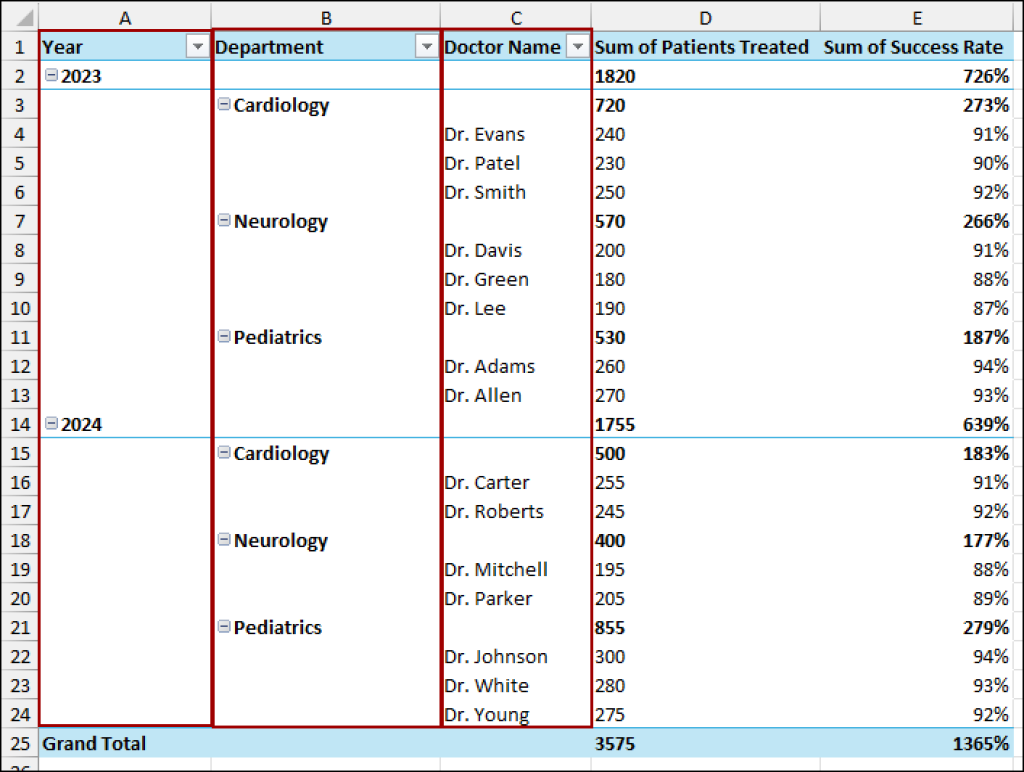Screen dimensions: 1024x772
Task: Collapse Cardiology under 2024
Action: pyautogui.click(x=224, y=453)
